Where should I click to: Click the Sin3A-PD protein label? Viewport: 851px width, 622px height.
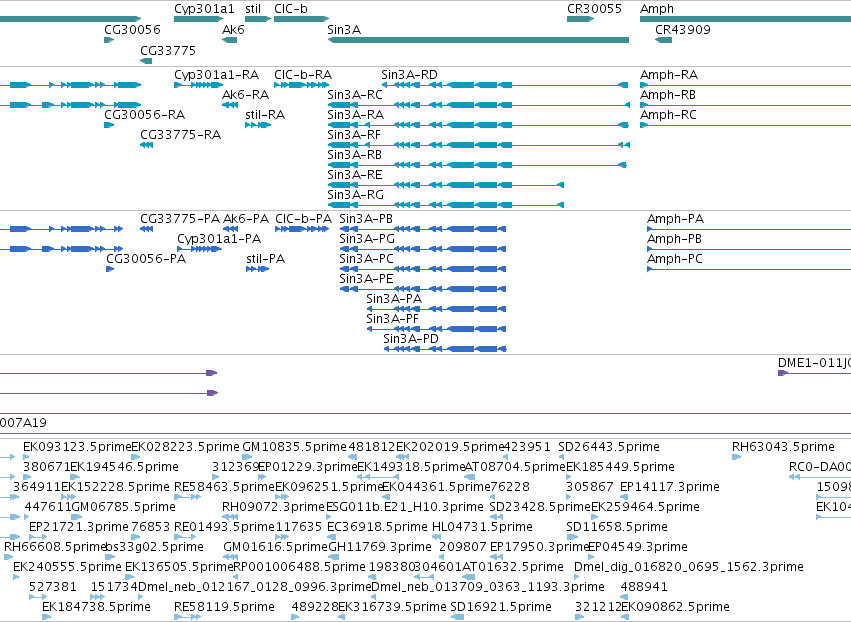411,339
